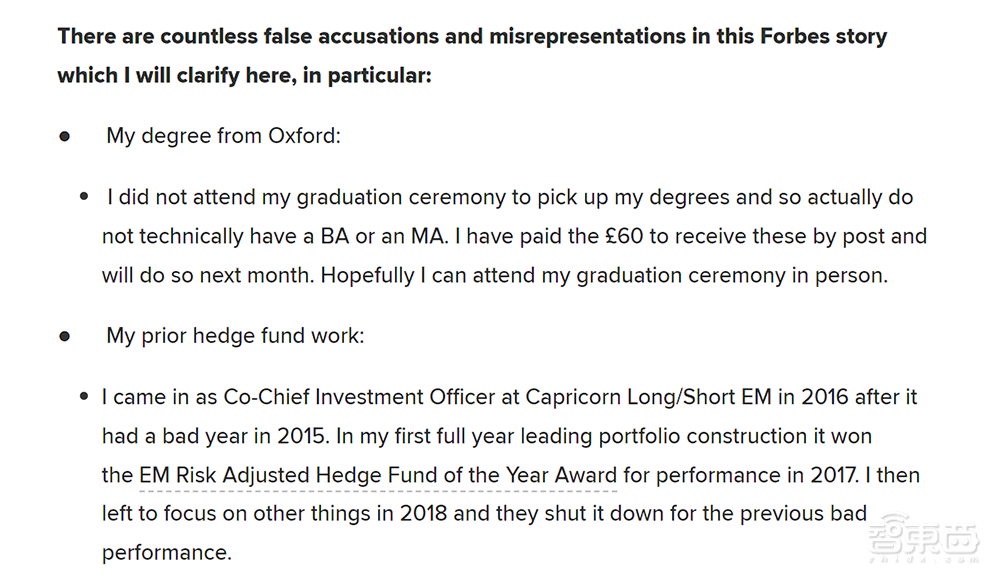Image resolution: width=1000 pixels, height=582 pixels.
Task: Click the "Capricorn Long/Short EM" fund name
Action: (649, 397)
